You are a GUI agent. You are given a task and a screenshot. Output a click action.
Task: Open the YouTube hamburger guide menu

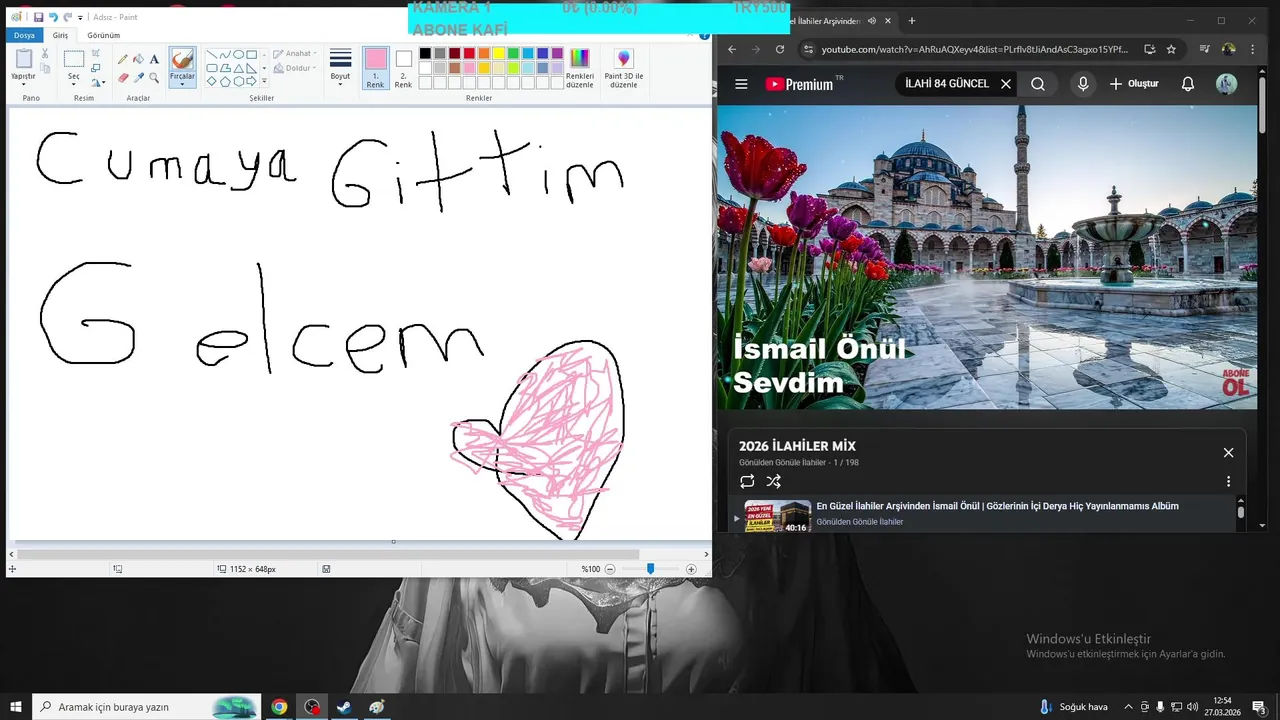click(741, 84)
